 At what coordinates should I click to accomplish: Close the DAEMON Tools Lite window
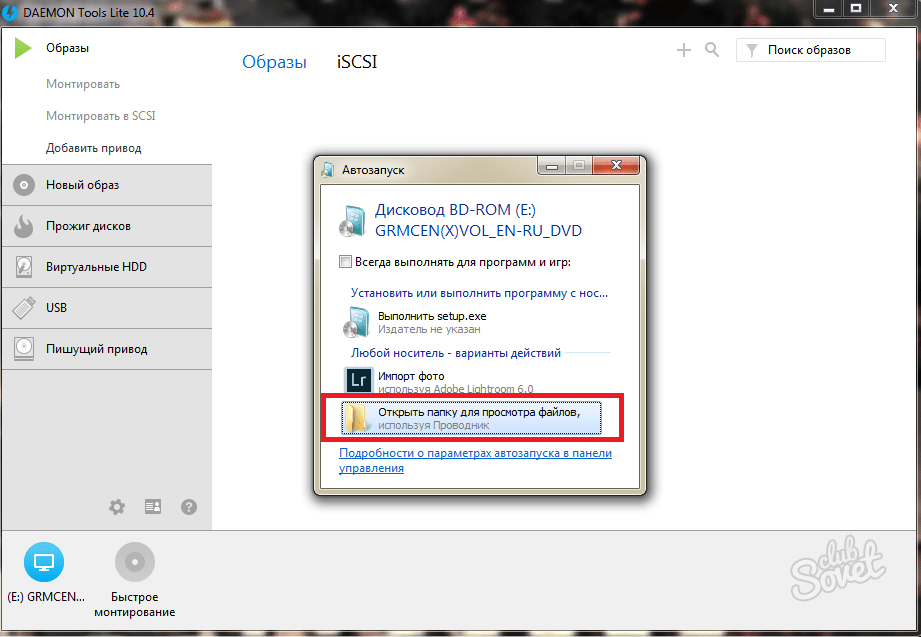pos(893,8)
